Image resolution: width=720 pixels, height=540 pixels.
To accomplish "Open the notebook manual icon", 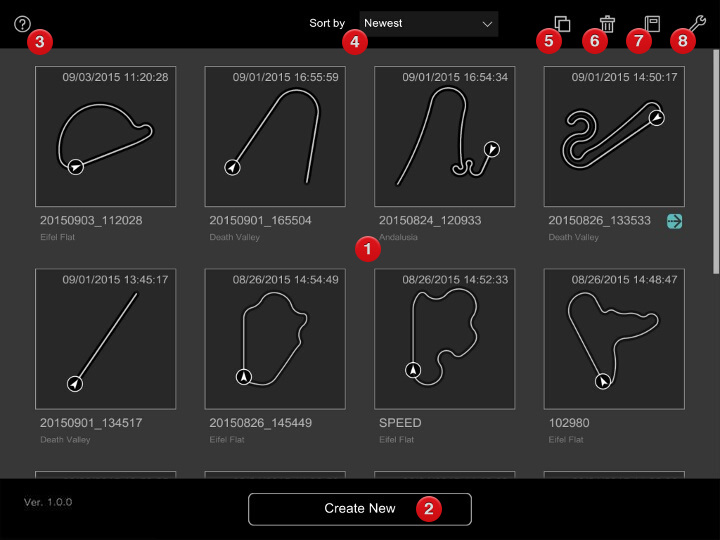I will [652, 23].
